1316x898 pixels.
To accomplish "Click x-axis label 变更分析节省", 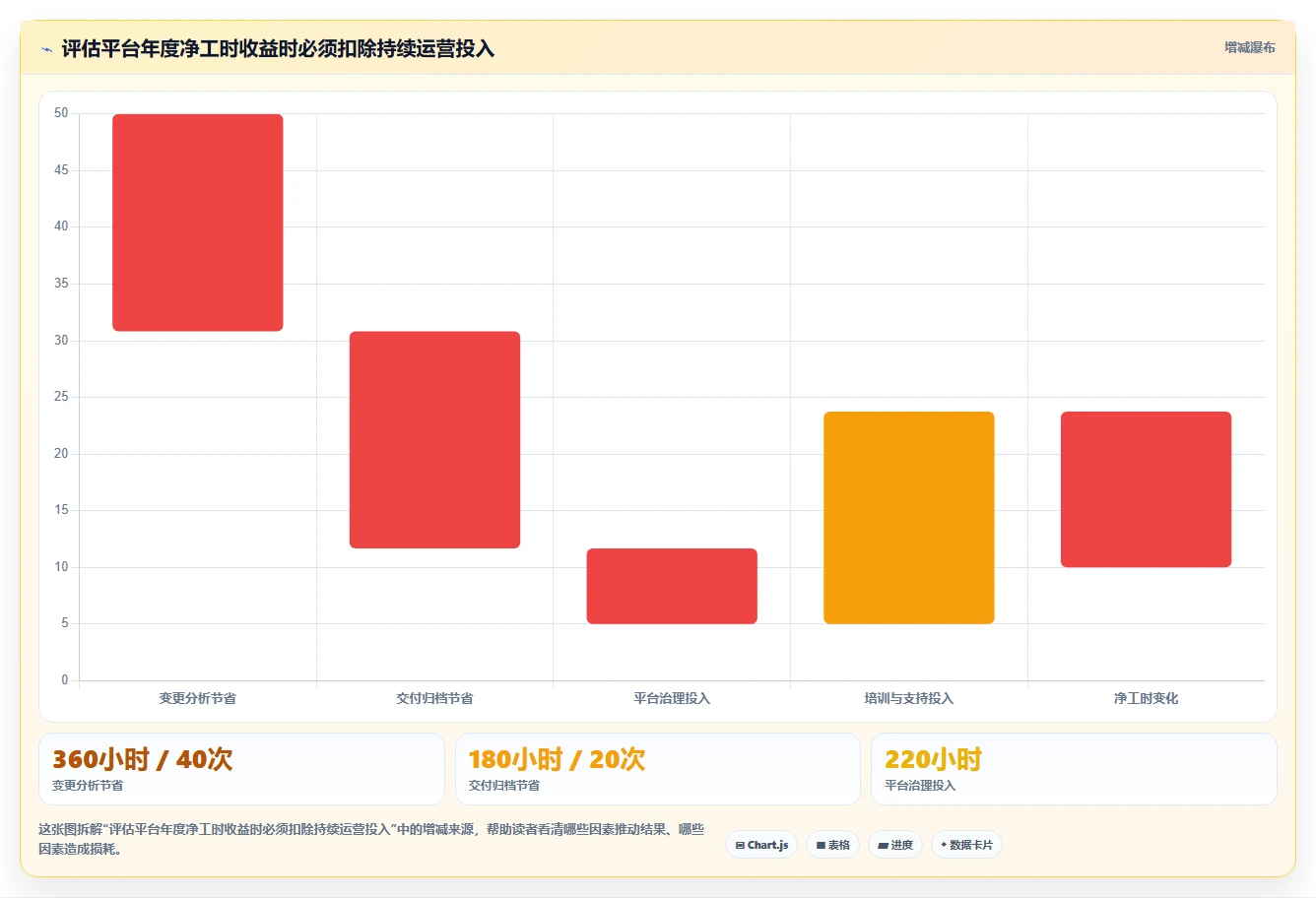I will click(x=198, y=698).
